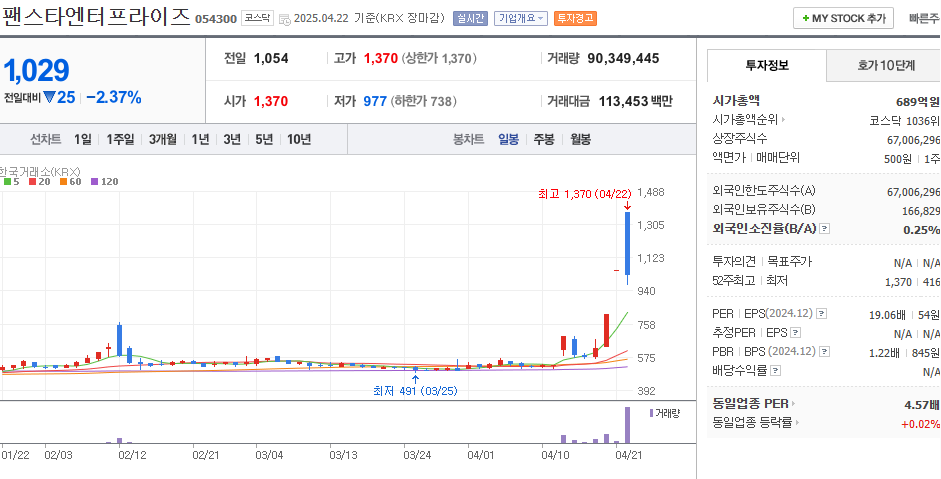Click the 투자경고 warning badge
The image size is (941, 479).
coord(575,18)
